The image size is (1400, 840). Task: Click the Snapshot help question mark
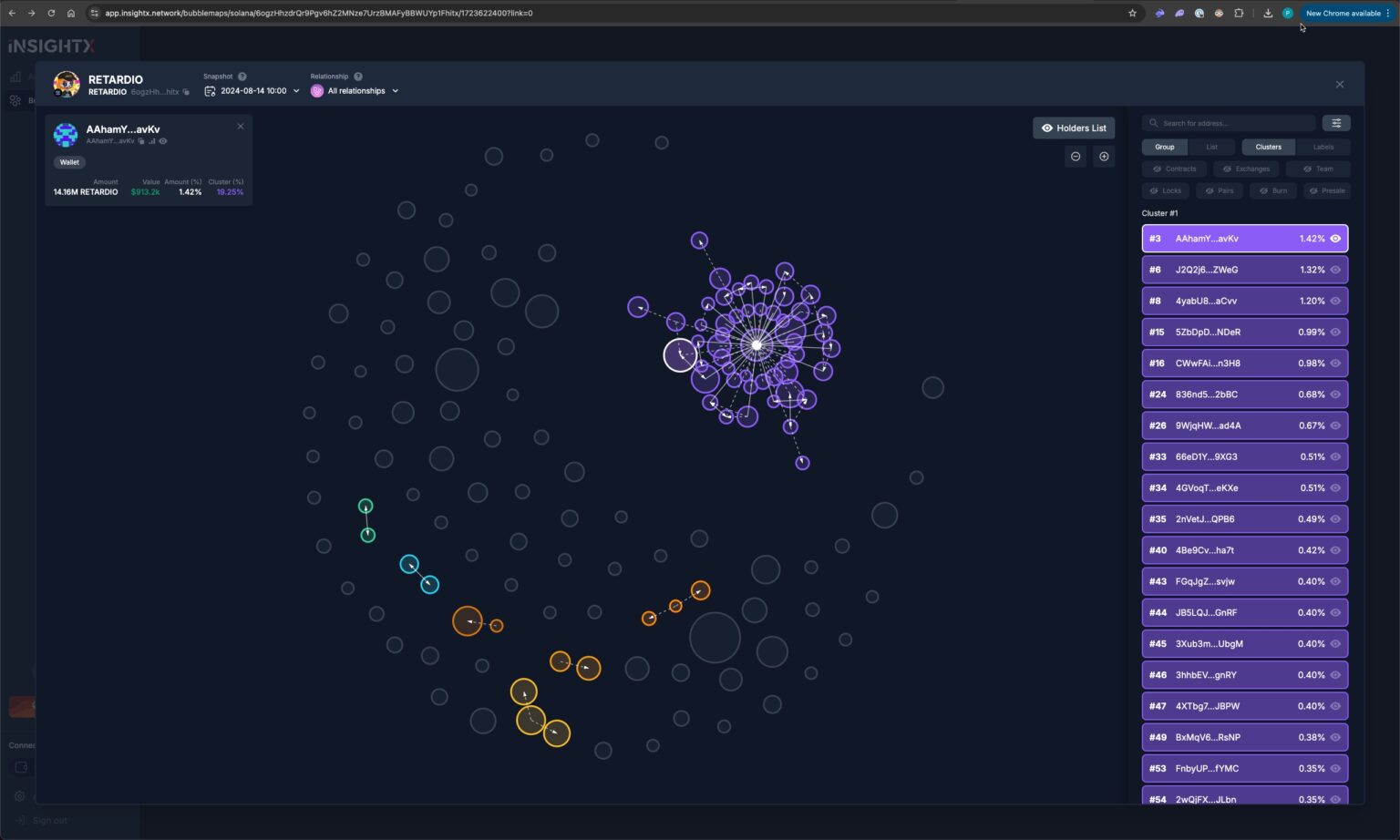pyautogui.click(x=242, y=77)
